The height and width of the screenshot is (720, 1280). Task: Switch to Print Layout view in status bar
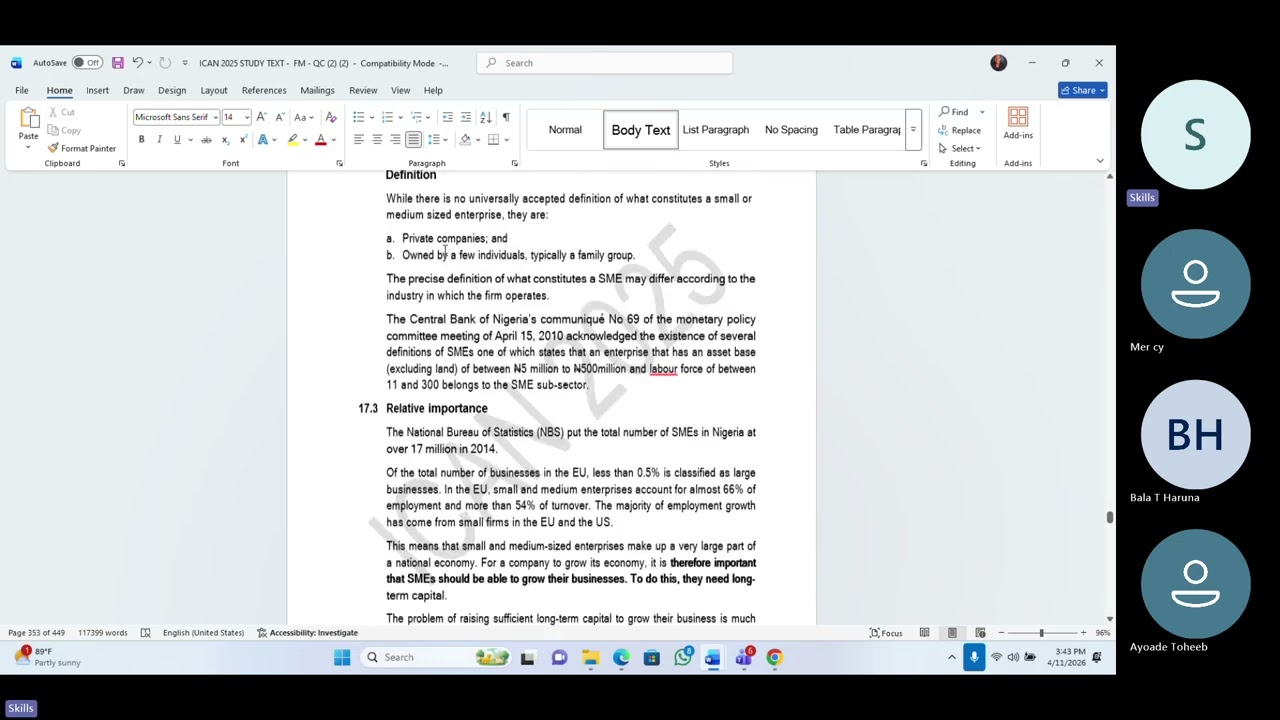[x=952, y=632]
